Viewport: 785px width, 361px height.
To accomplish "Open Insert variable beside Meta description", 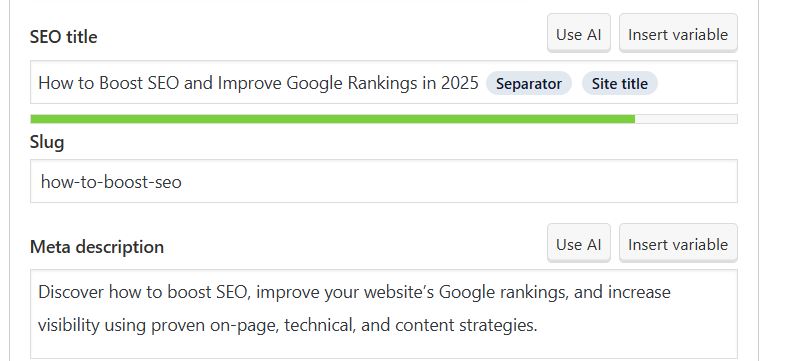I will pyautogui.click(x=678, y=243).
